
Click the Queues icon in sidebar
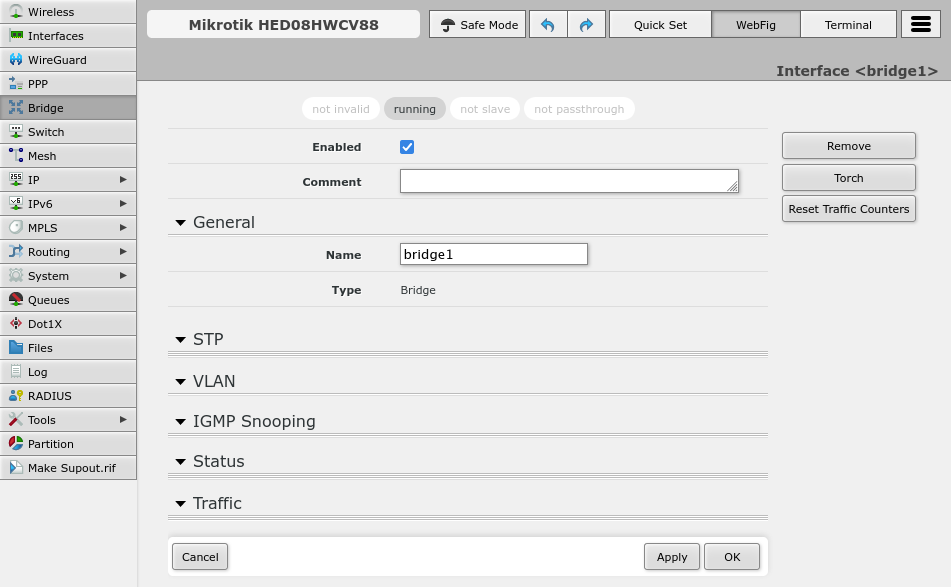coord(16,300)
